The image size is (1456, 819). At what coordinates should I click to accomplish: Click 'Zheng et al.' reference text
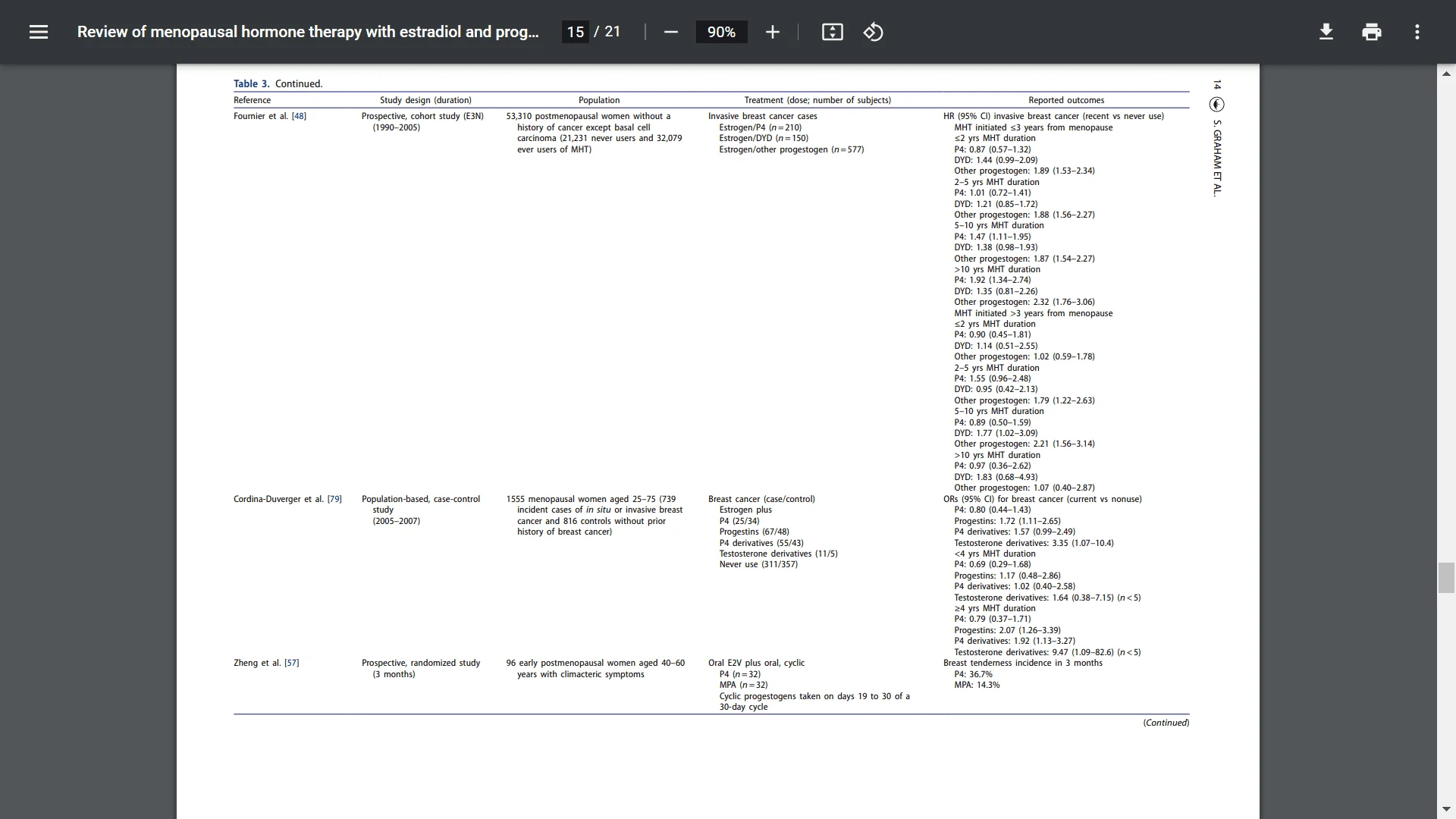coord(257,663)
